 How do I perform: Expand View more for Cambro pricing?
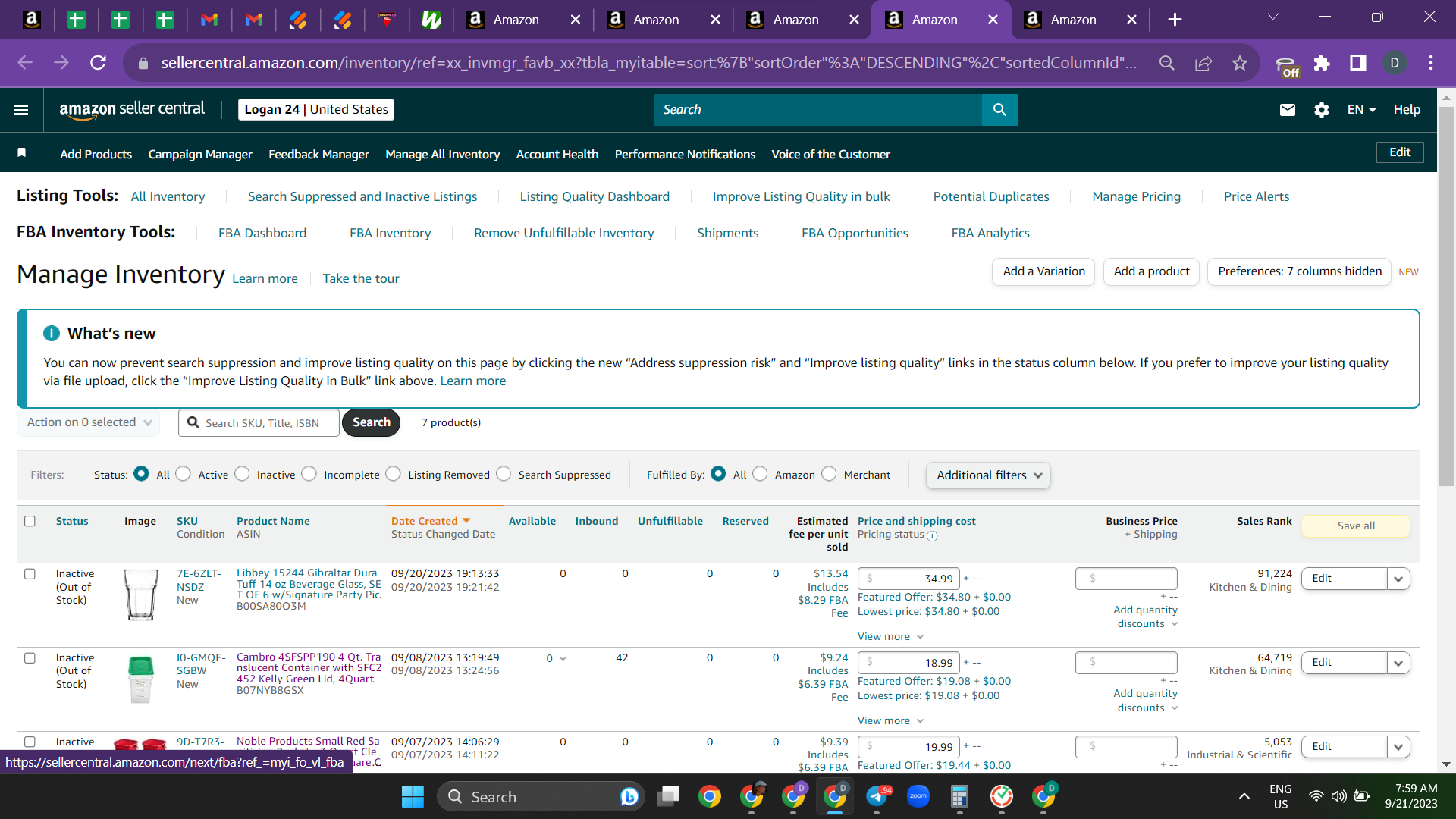pos(890,720)
